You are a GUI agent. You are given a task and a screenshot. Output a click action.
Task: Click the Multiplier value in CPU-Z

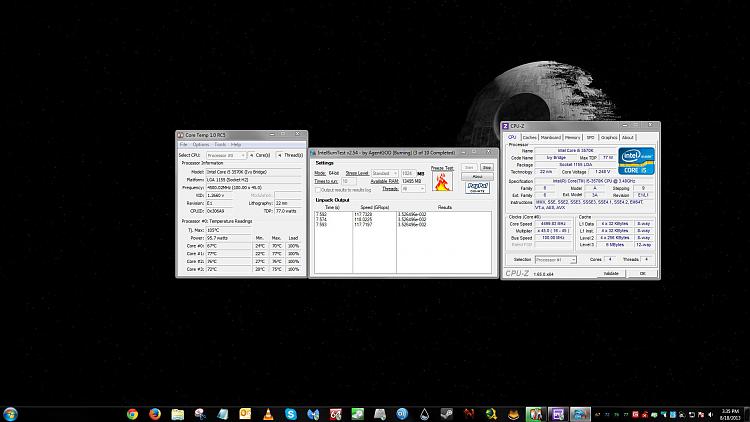(x=553, y=231)
